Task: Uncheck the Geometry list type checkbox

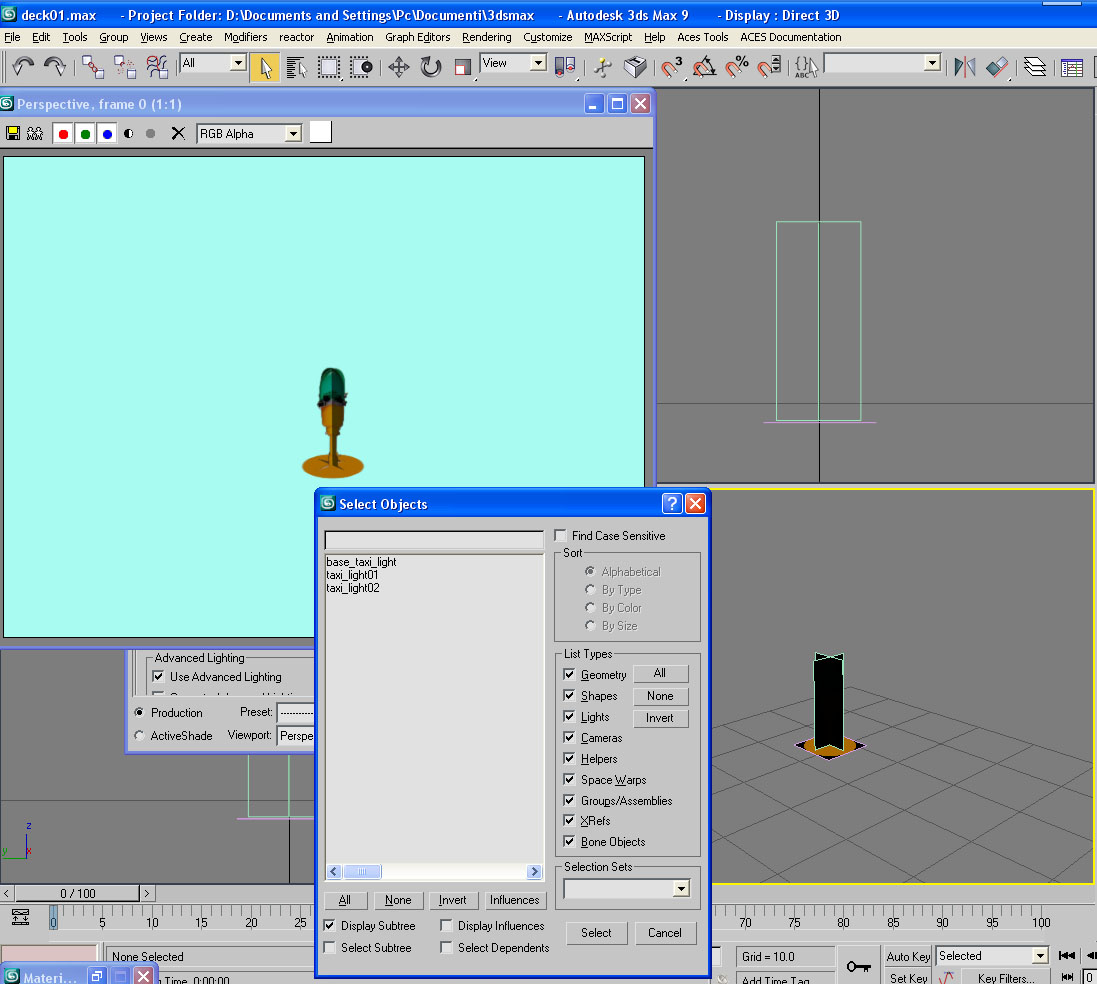Action: (x=570, y=675)
